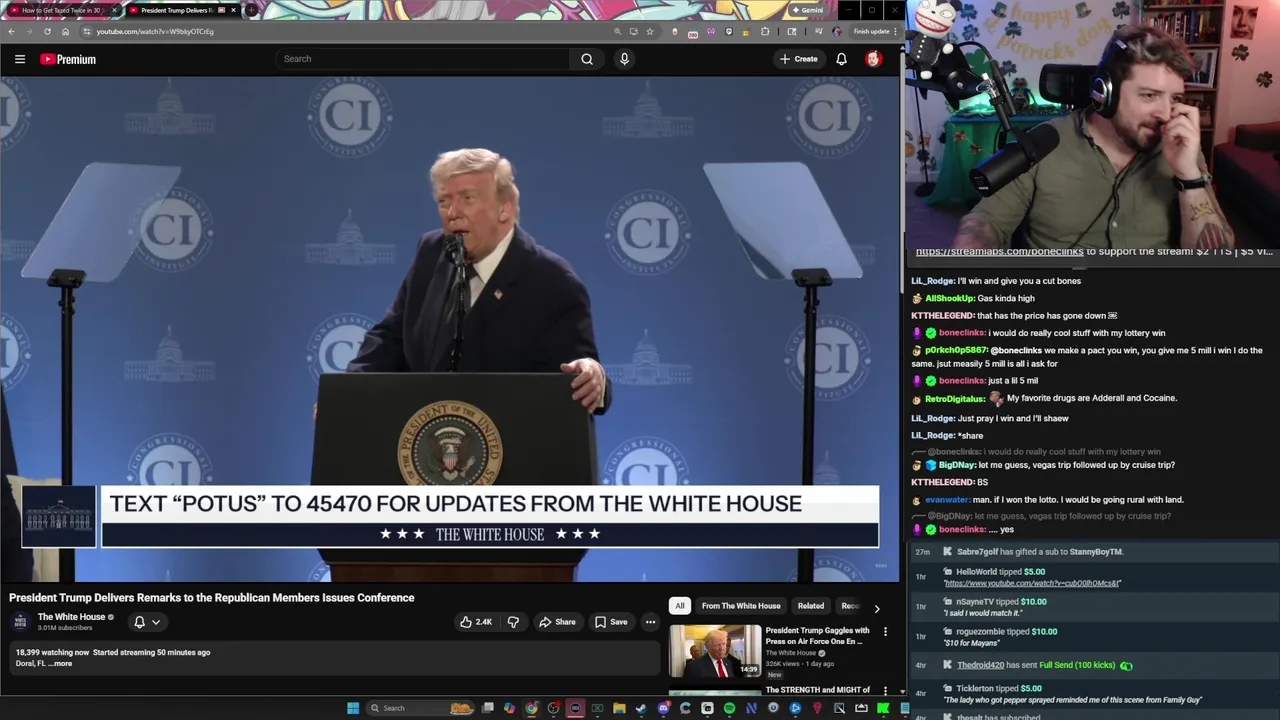
Task: Click the Windows taskbar Search box
Action: 420,708
